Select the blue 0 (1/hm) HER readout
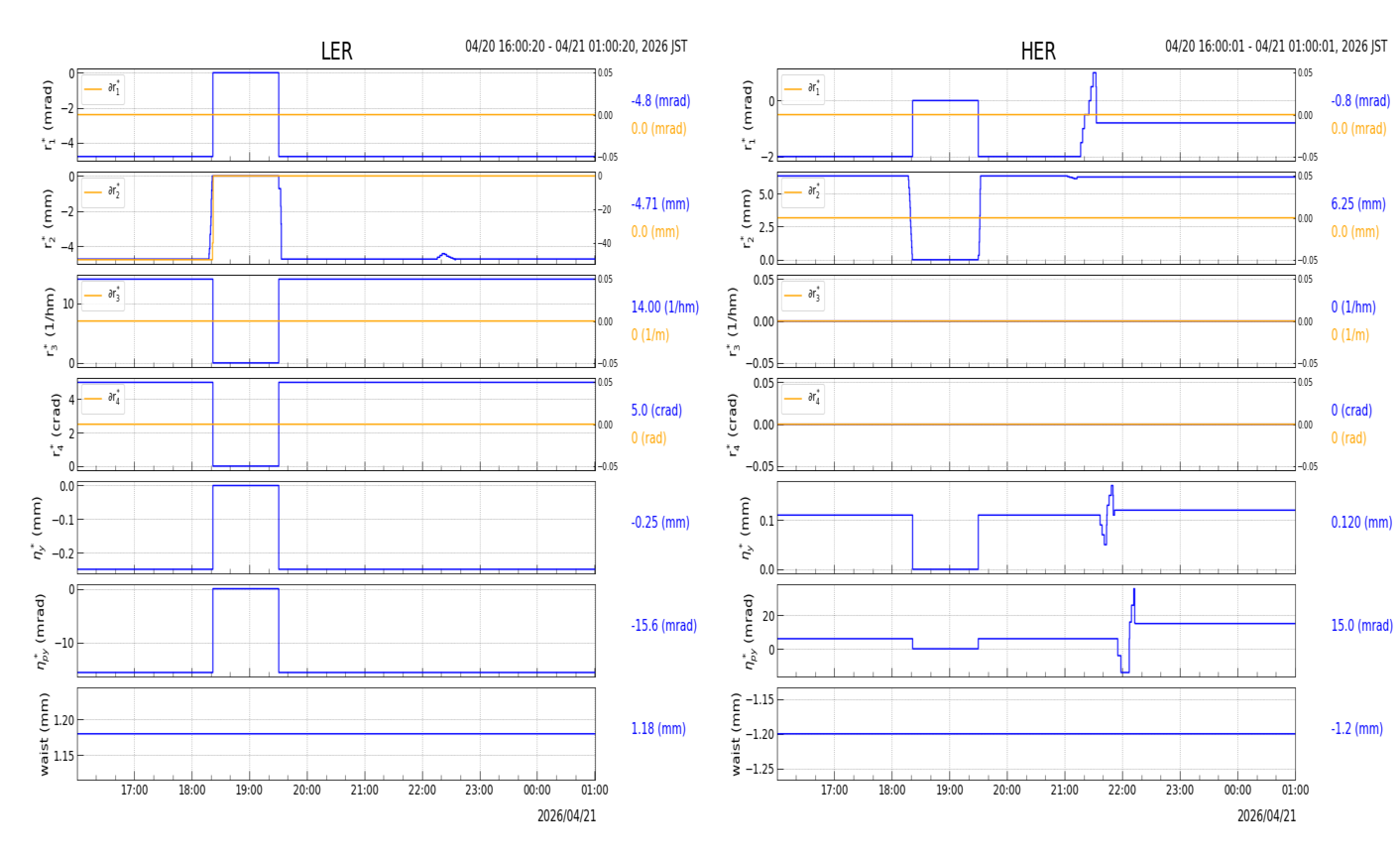Image resolution: width=1400 pixels, height=857 pixels. (x=1353, y=307)
